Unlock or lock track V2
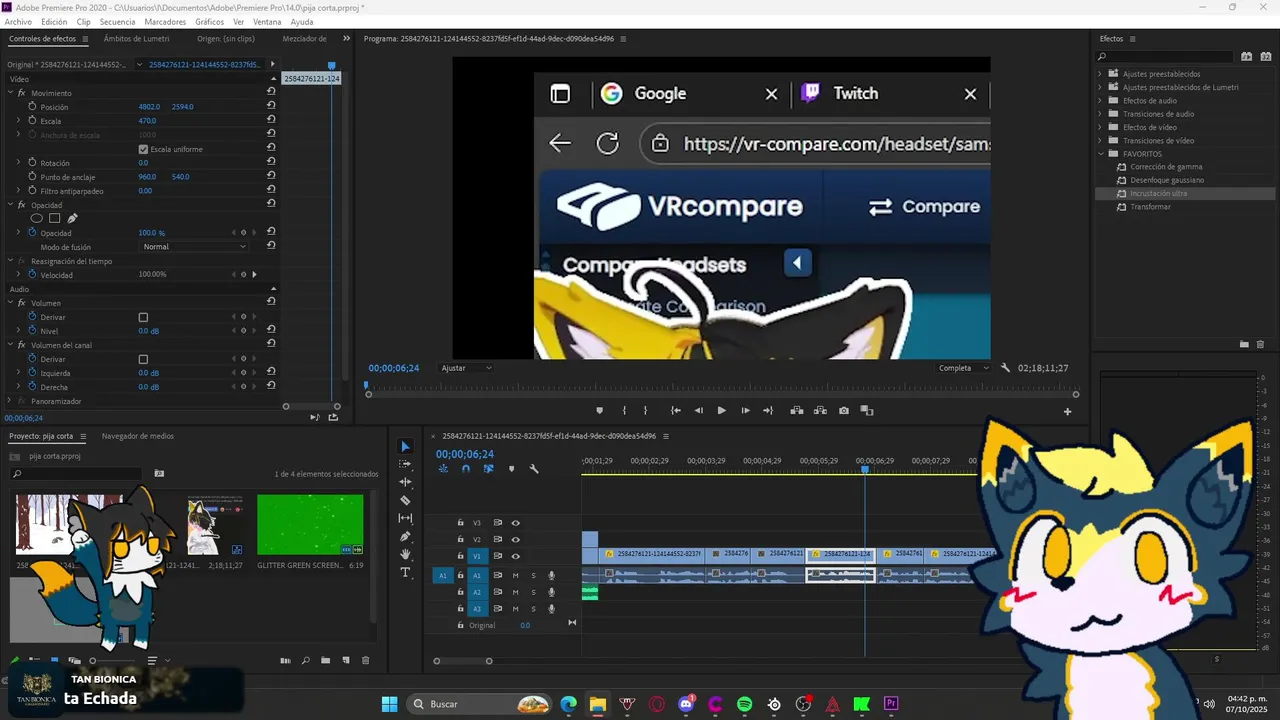 click(460, 539)
